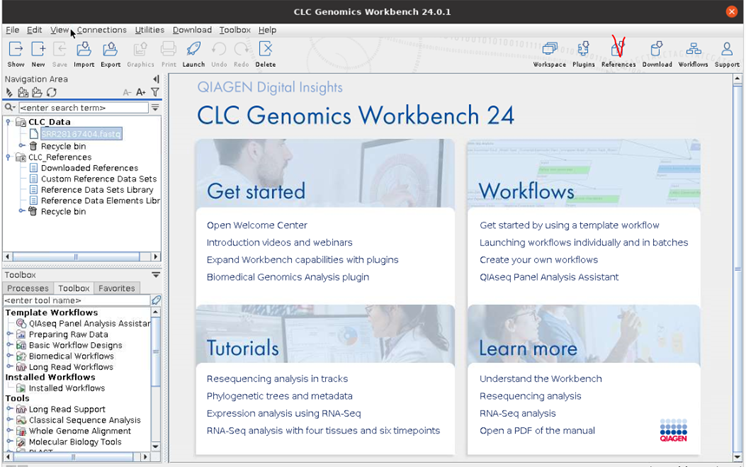Screen dimensions: 746x467
Task: Open the Plugins manager icon
Action: point(583,49)
